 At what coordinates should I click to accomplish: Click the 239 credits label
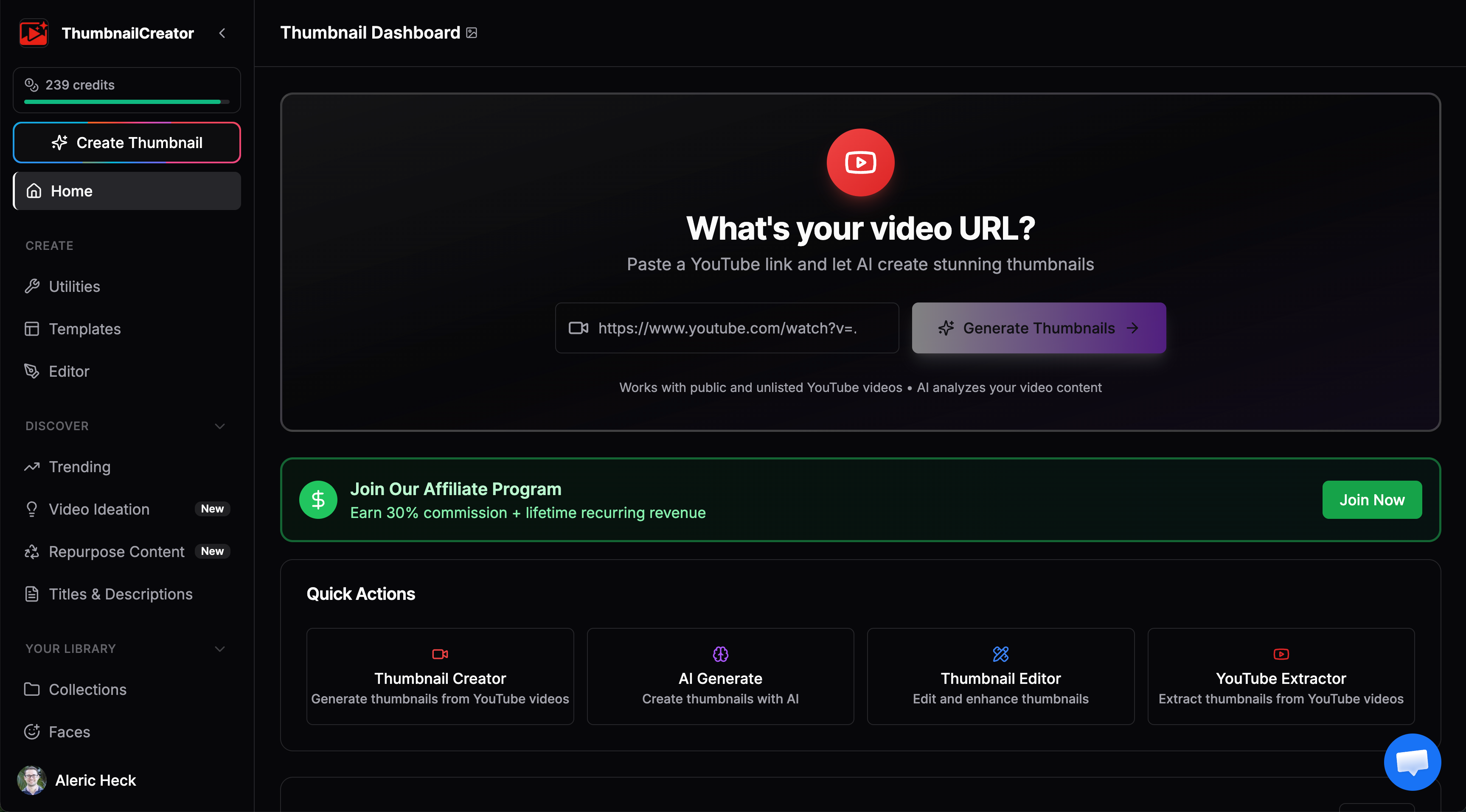[x=80, y=85]
